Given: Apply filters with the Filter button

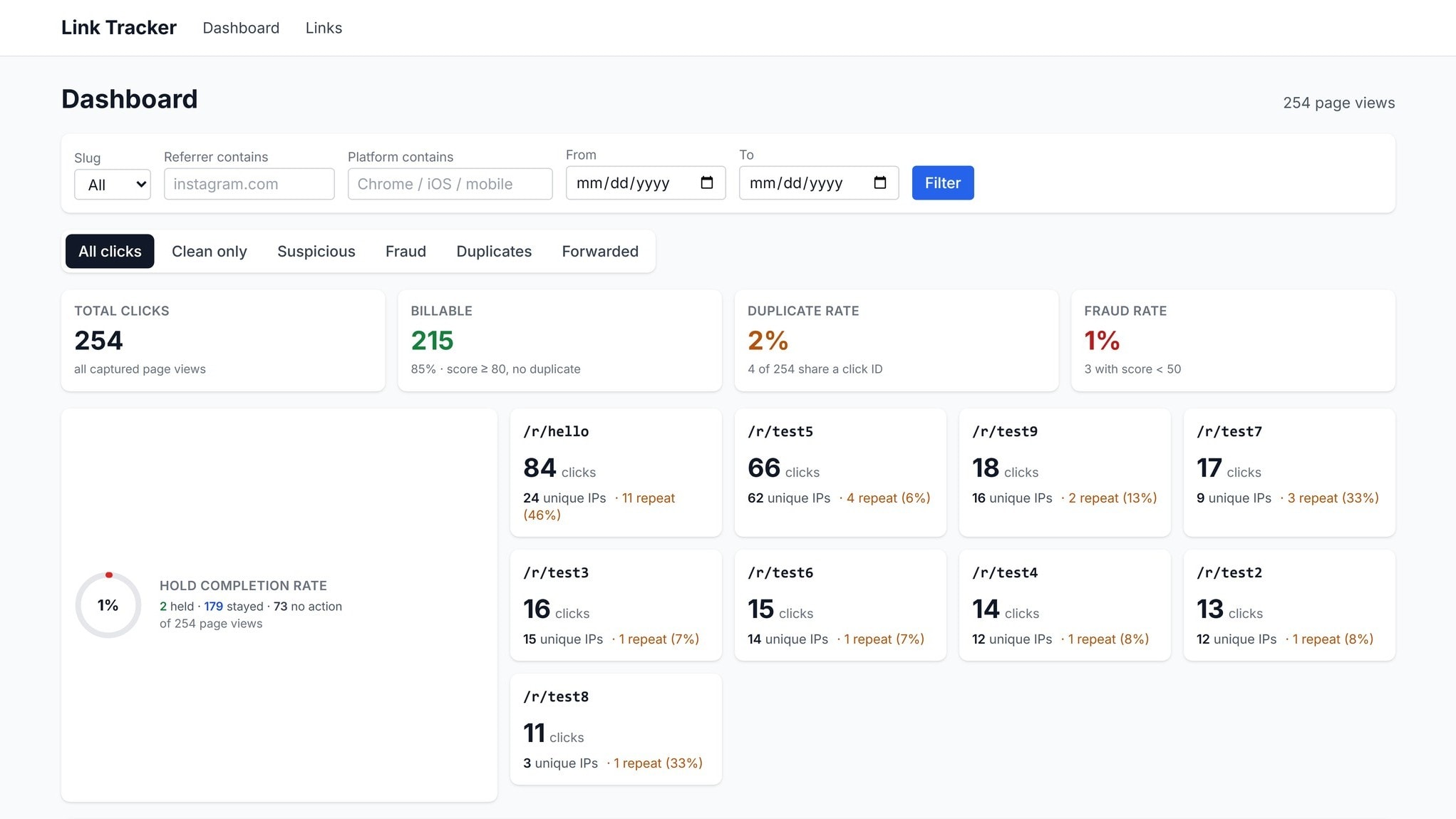Looking at the screenshot, I should pos(943,183).
